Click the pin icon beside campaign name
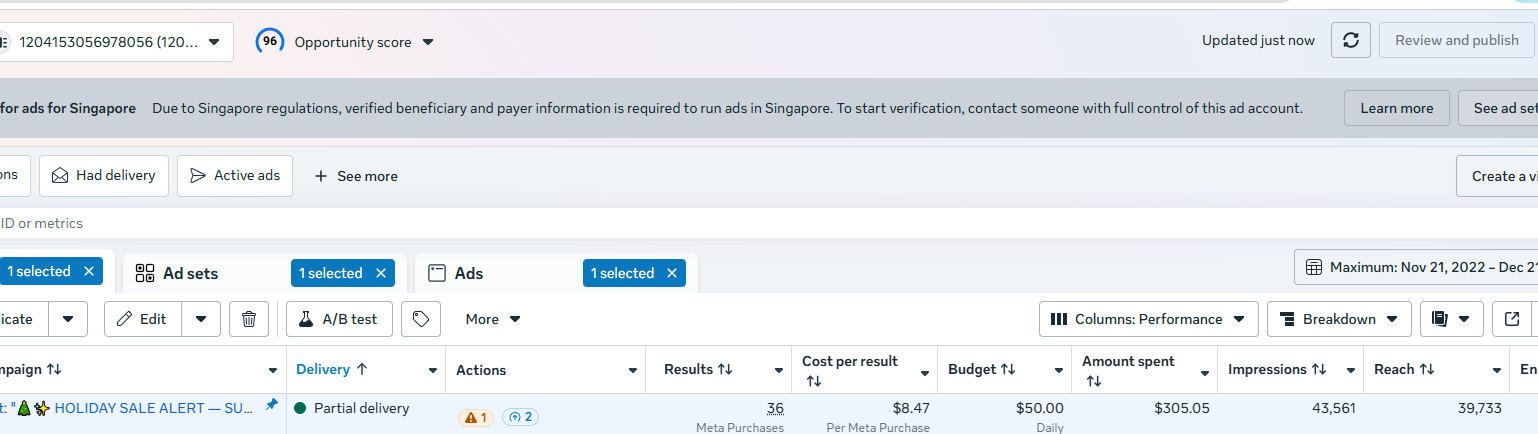Viewport: 1538px width, 434px height. (271, 405)
